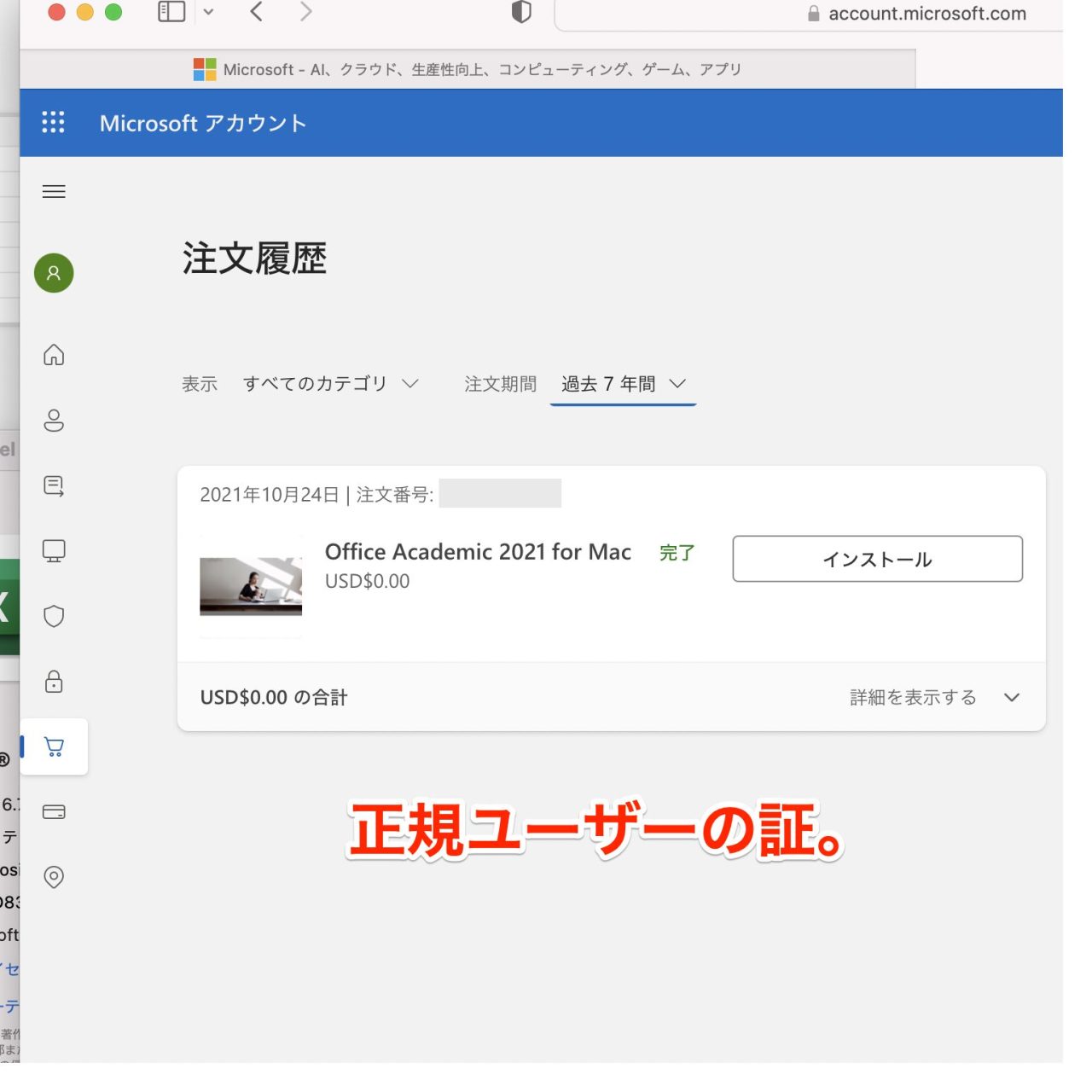
Task: Open the person profile sidebar icon
Action: [x=54, y=420]
